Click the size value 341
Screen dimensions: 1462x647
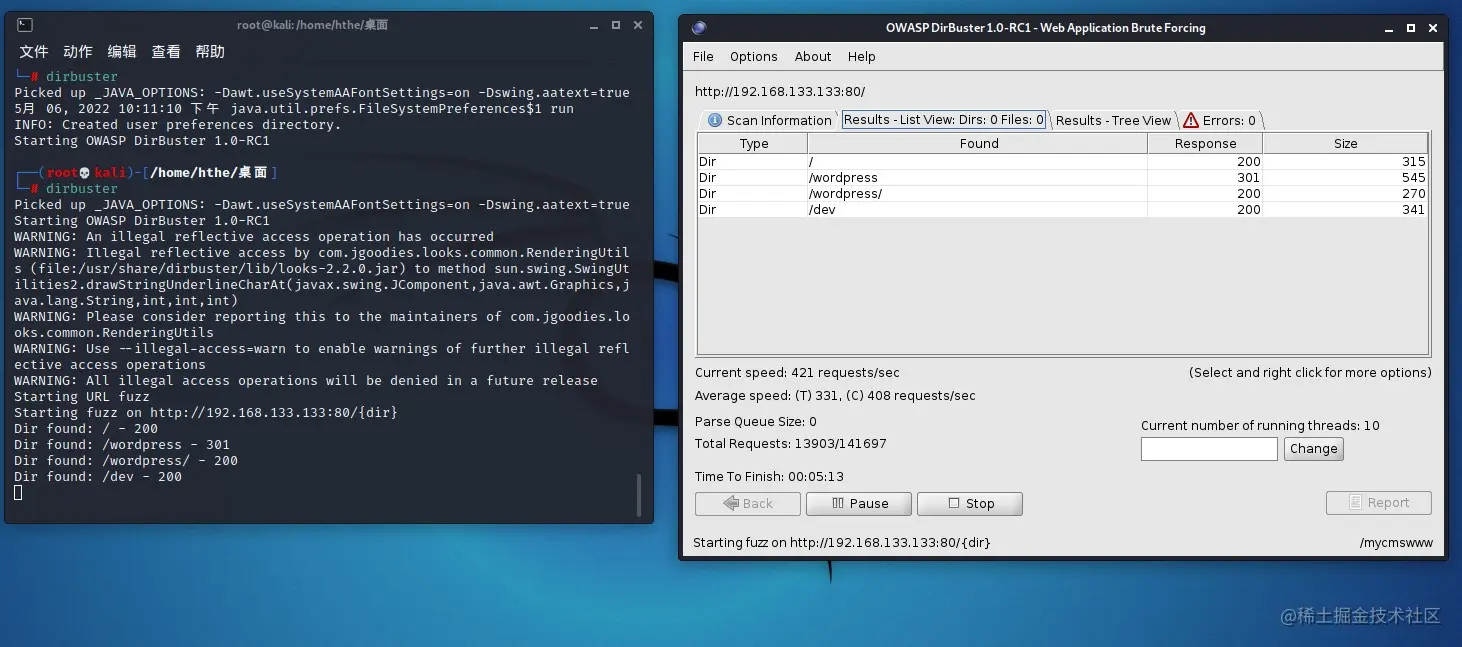pos(1413,209)
